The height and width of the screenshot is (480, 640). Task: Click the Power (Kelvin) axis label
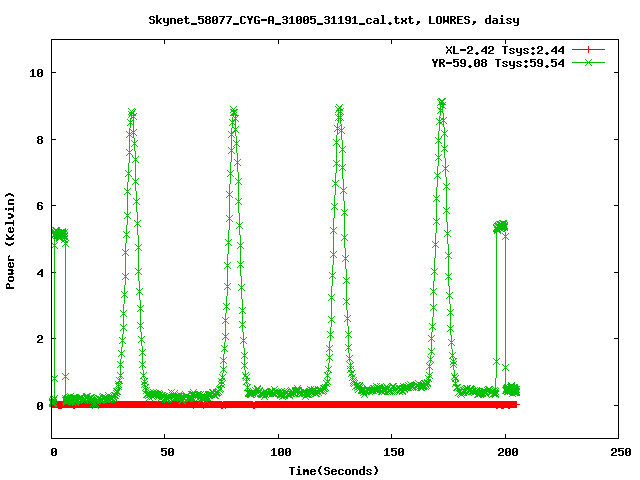click(10, 240)
